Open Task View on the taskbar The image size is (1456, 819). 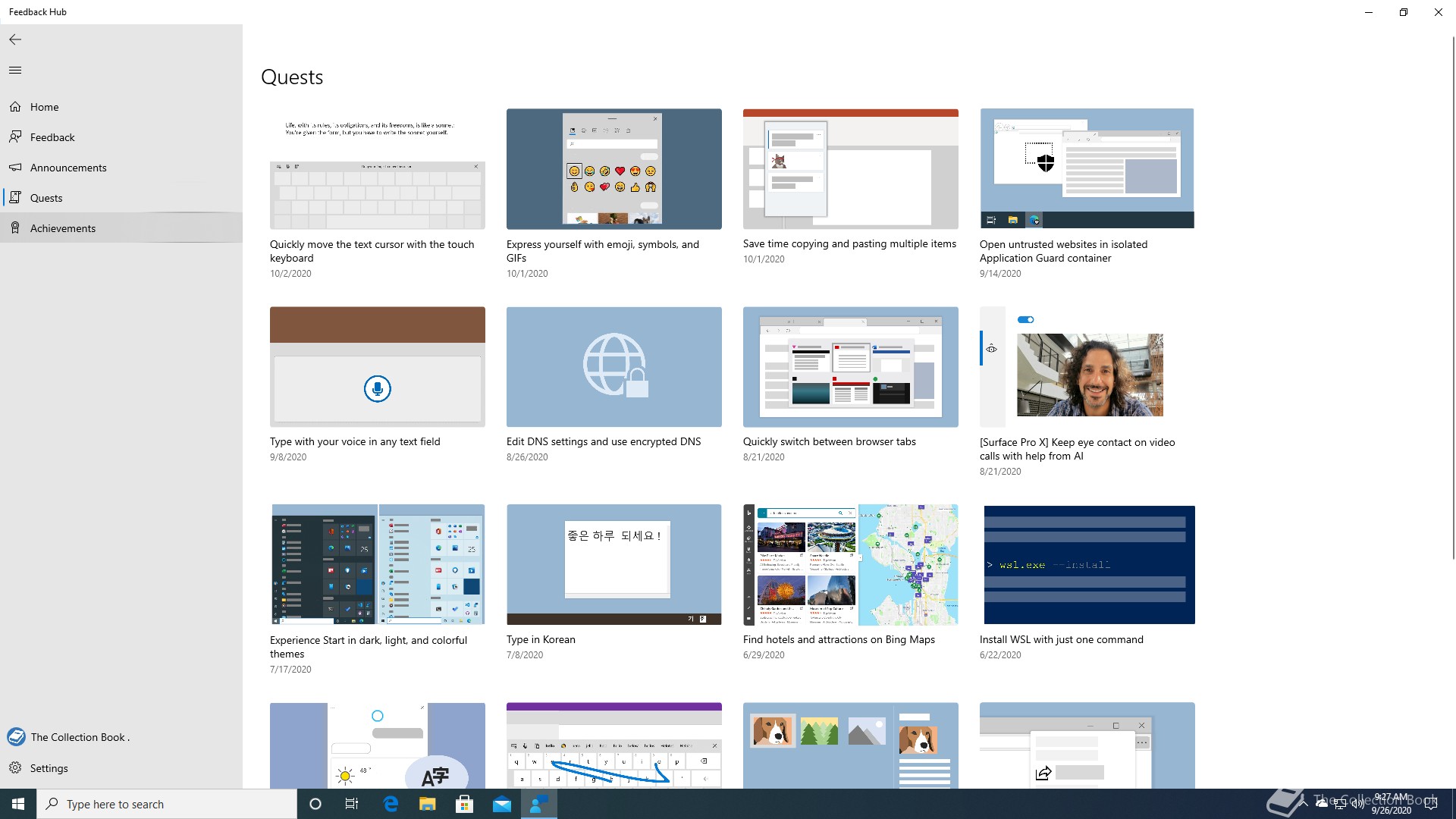click(x=352, y=804)
